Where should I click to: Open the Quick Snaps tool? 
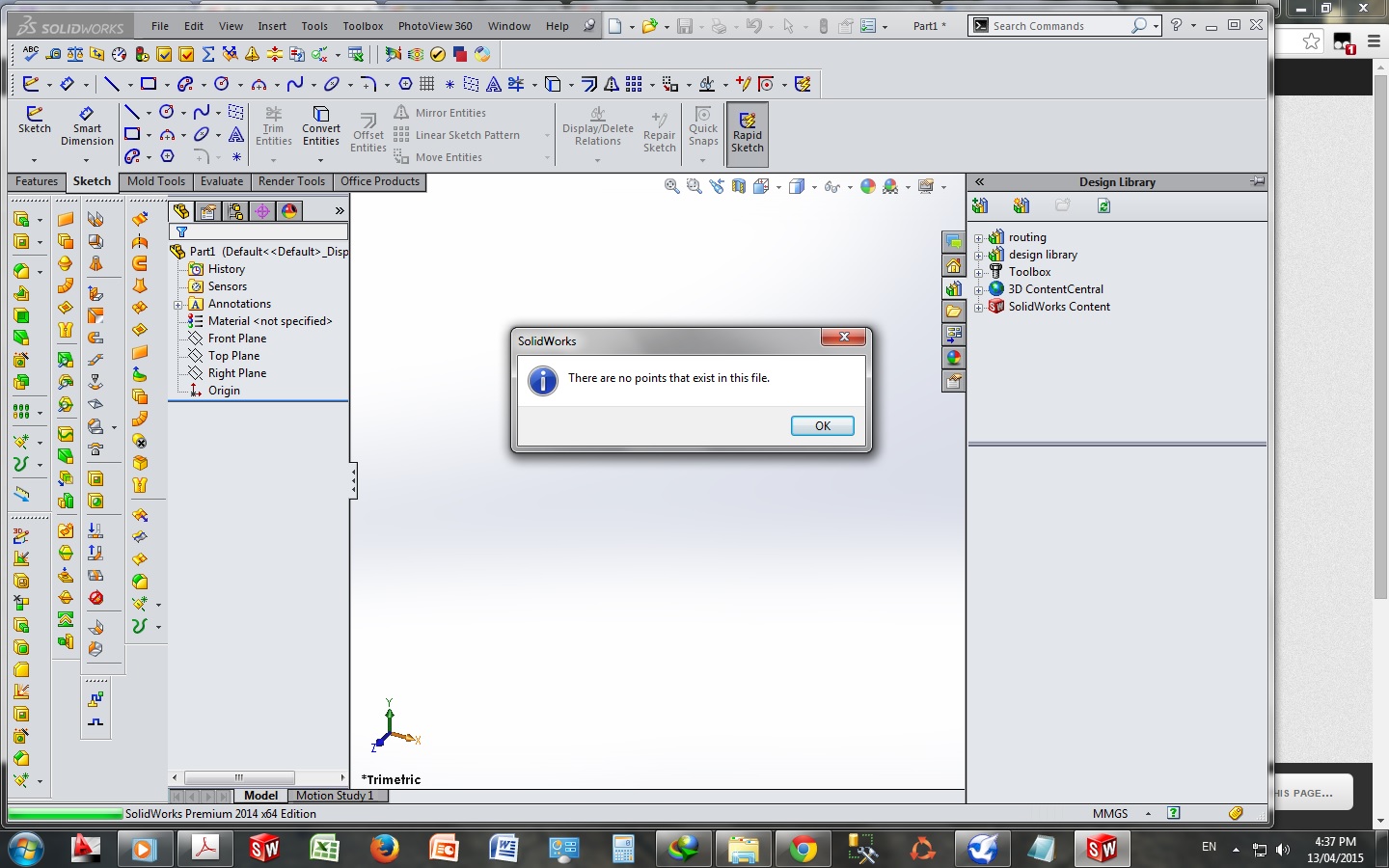(703, 126)
